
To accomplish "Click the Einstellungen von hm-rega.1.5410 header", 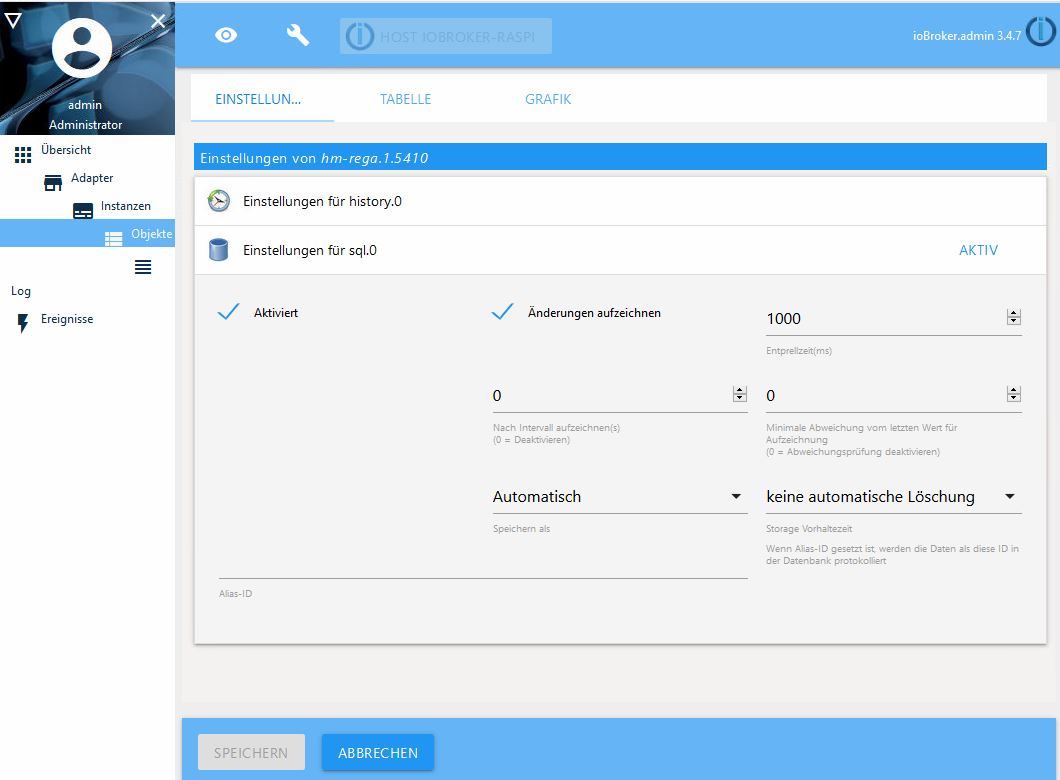I will (x=620, y=157).
